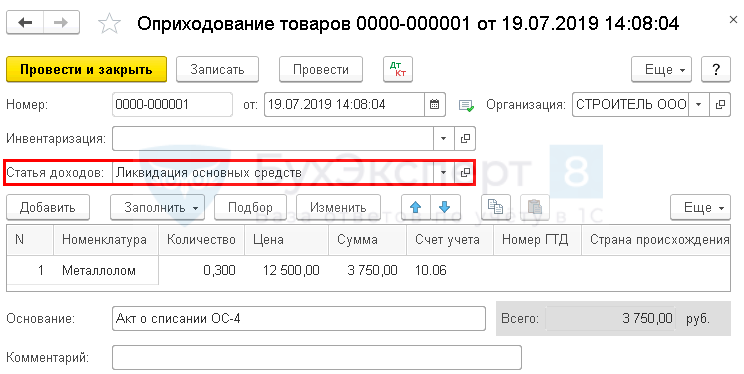The height and width of the screenshot is (374, 744).
Task: Open help with the question mark button
Action: click(716, 69)
